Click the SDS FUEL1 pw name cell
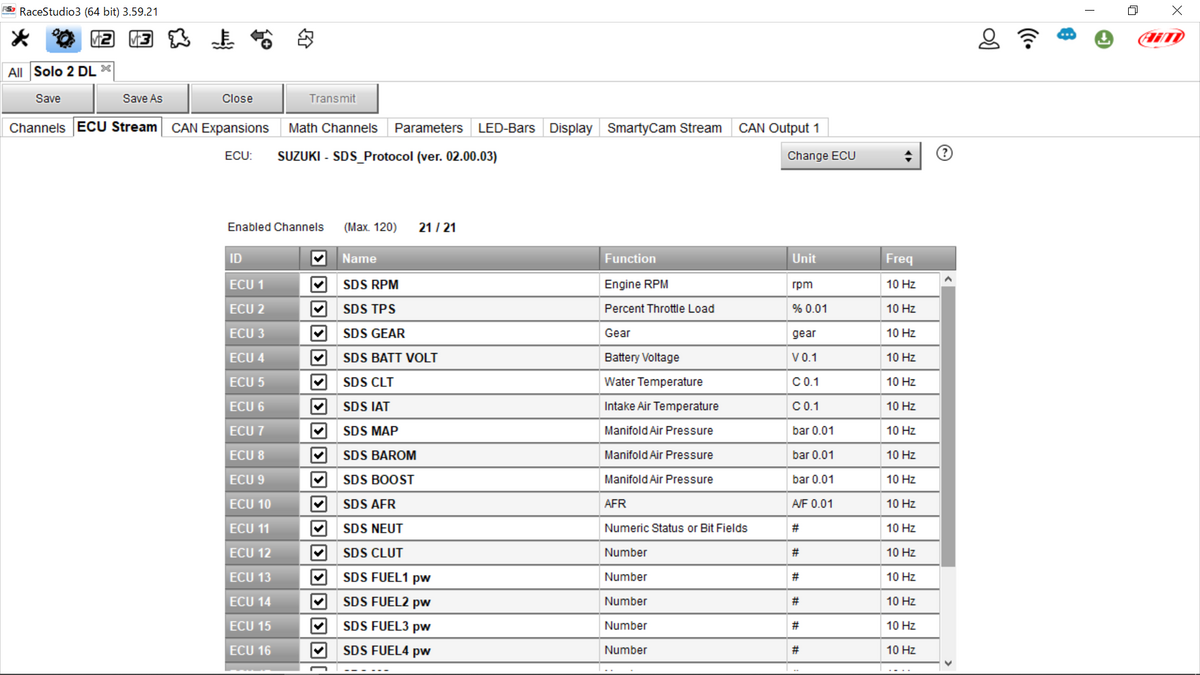 (468, 577)
